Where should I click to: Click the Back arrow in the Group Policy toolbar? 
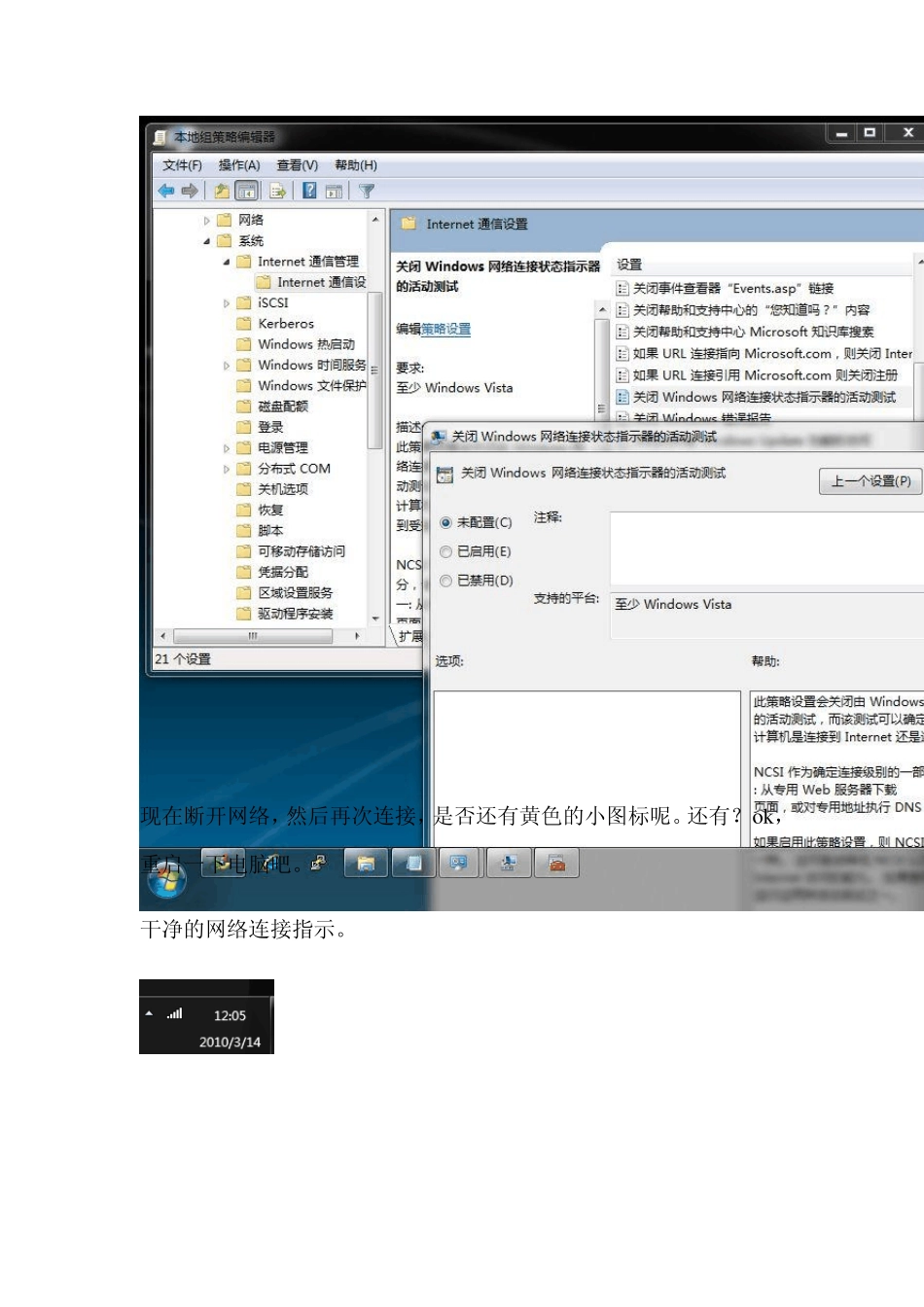166,191
